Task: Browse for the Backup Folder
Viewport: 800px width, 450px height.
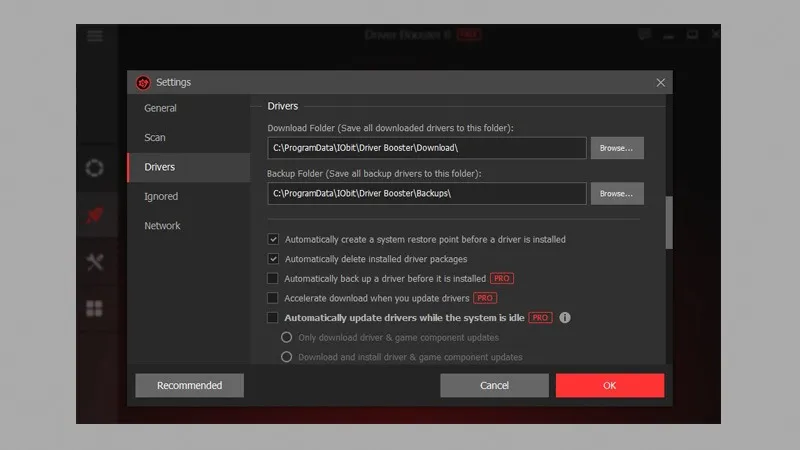Action: [617, 194]
